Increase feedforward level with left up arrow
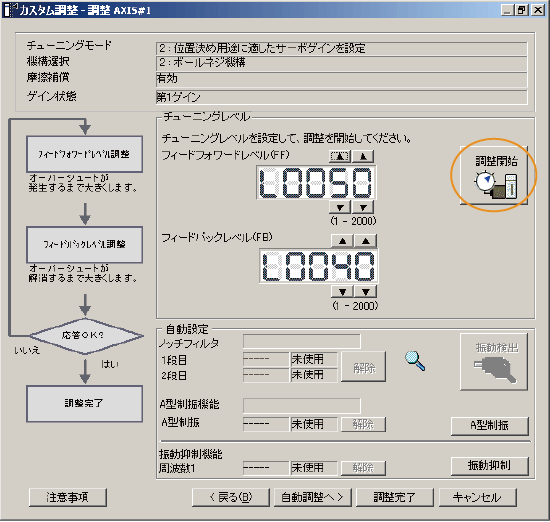 tap(340, 156)
